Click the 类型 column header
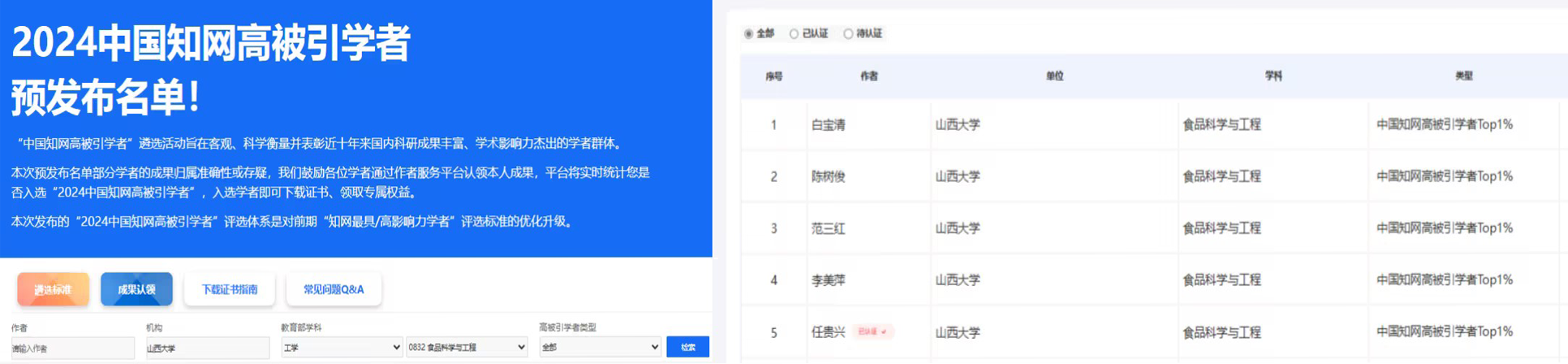Screen dimensions: 1568x364 (x=1463, y=76)
